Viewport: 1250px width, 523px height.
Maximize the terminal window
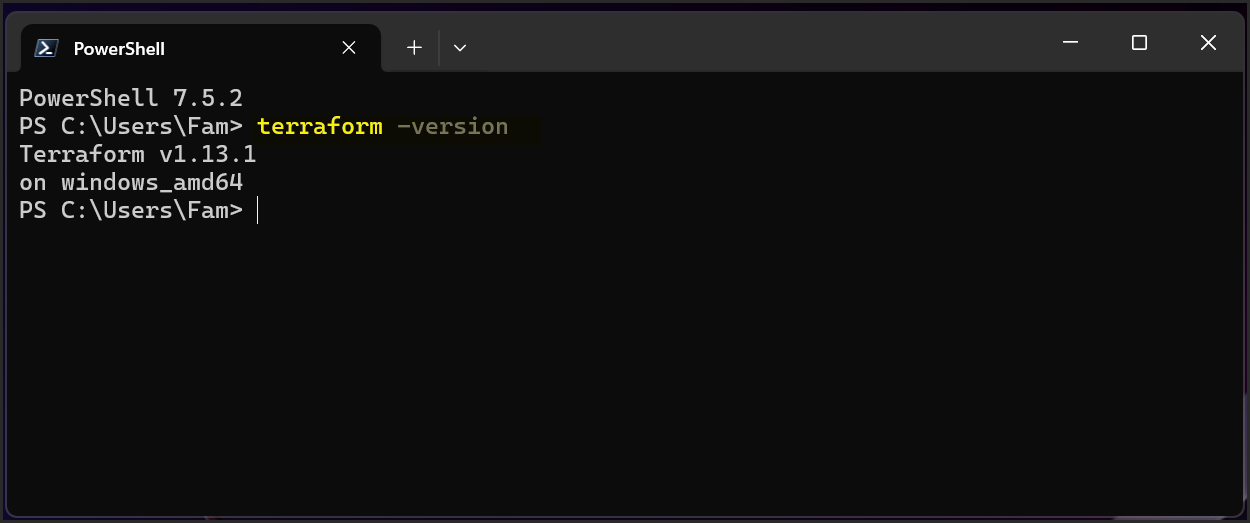click(x=1139, y=43)
